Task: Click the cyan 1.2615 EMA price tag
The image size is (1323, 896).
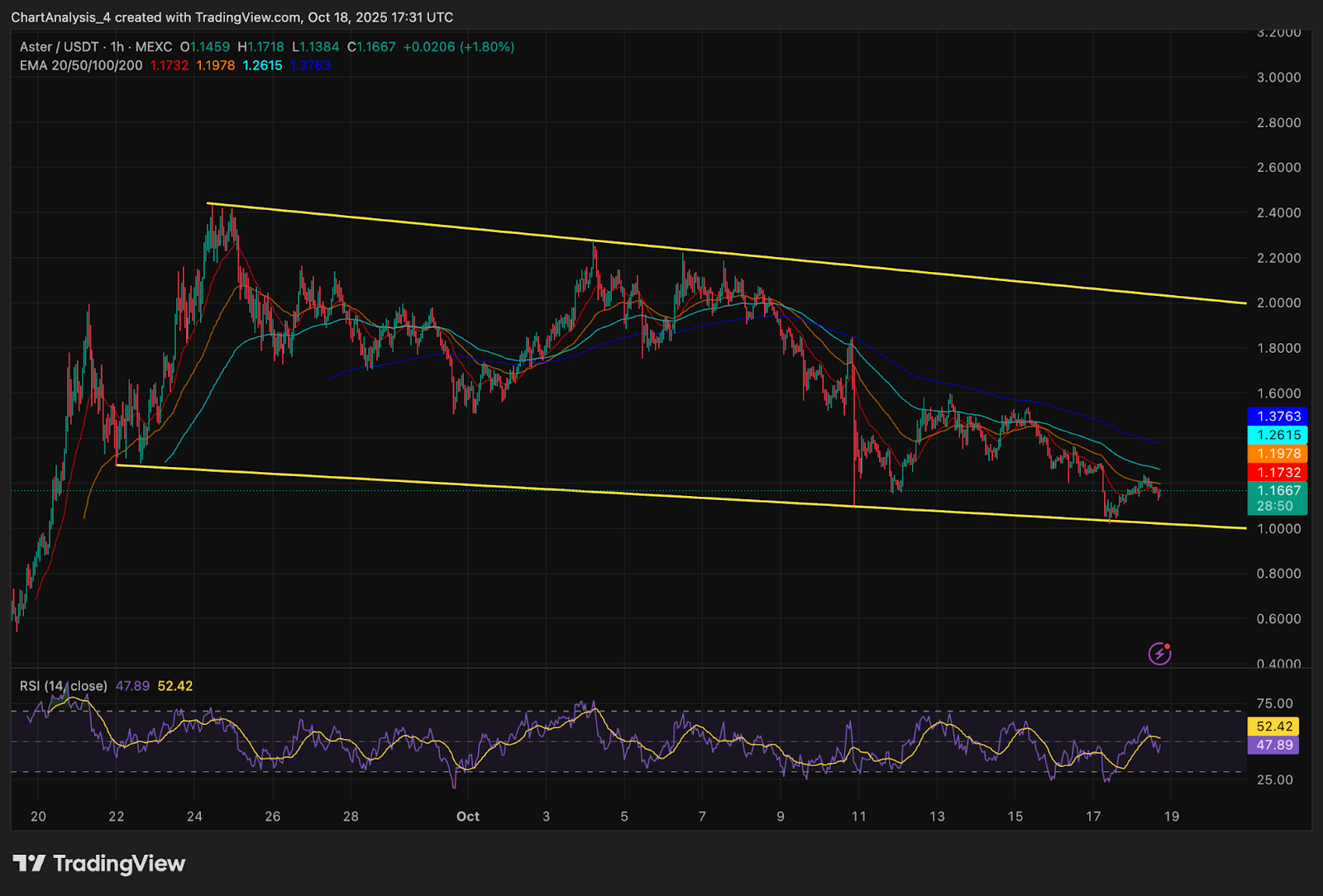Action: click(1278, 436)
